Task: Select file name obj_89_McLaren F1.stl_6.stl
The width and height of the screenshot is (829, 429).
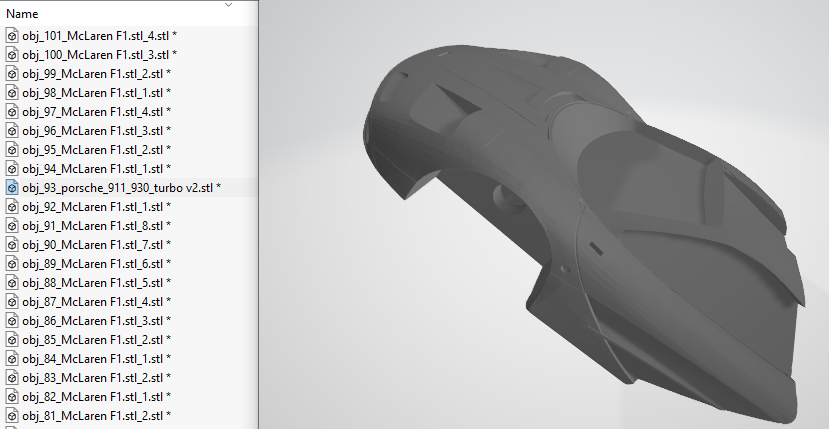Action: [97, 264]
